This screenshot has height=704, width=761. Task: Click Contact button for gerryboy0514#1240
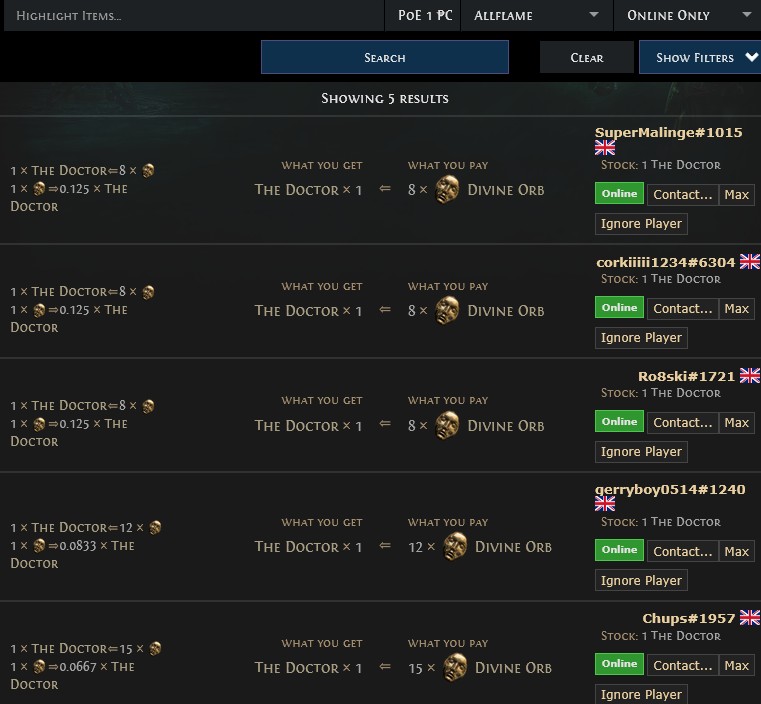pyautogui.click(x=682, y=551)
